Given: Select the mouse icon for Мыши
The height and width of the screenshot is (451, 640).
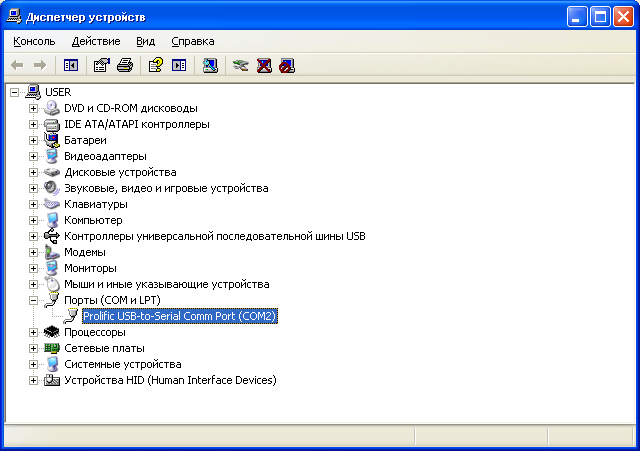Looking at the screenshot, I should pos(52,284).
